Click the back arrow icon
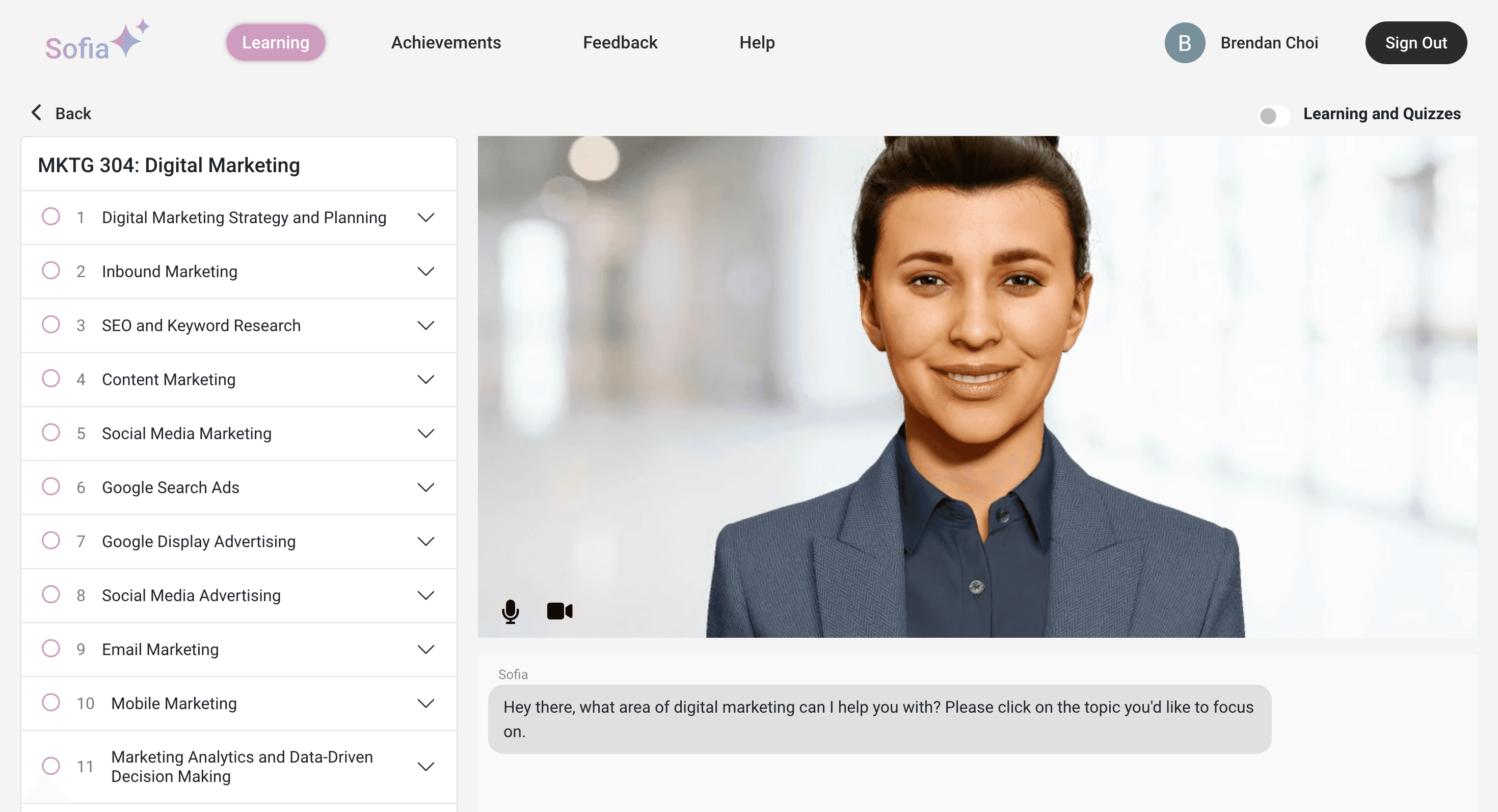Screen dimensions: 1498x812 click(37, 113)
